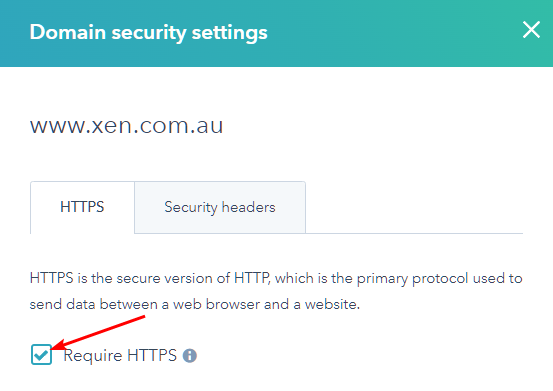Open Security headers settings
The image size is (553, 391).
click(220, 207)
